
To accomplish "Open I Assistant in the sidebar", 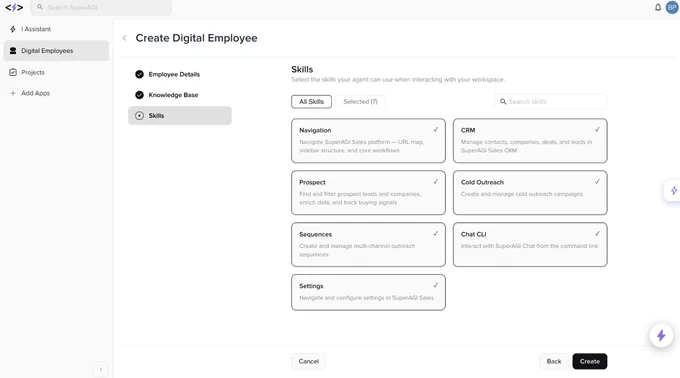I will click(56, 29).
